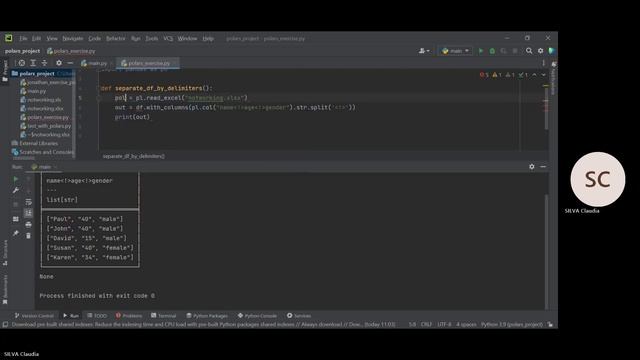Open the View menu
Image resolution: width=640 pixels, height=360 pixels.
tap(52, 38)
